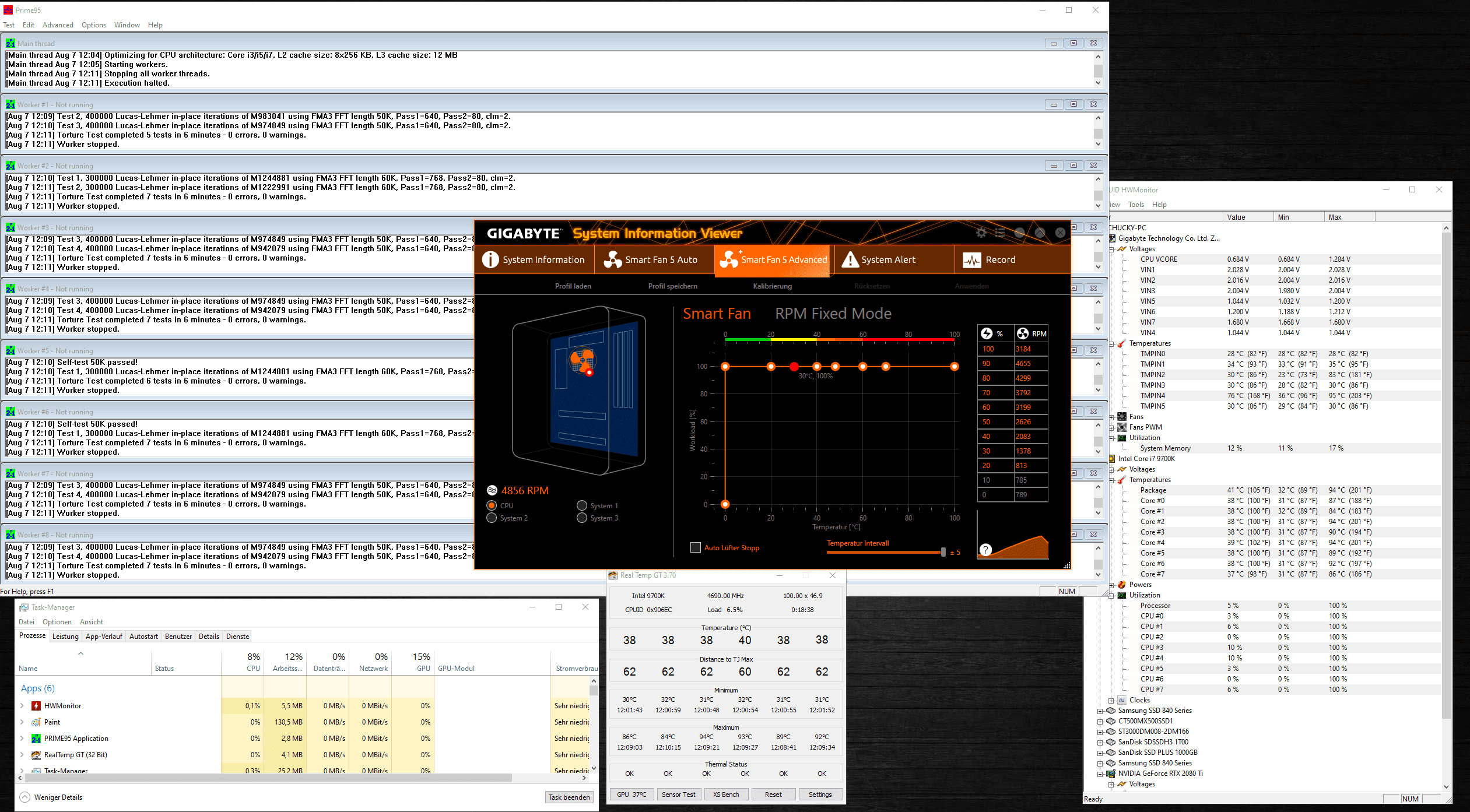The height and width of the screenshot is (812, 1470).
Task: Click Main thread window icon in Prime95
Action: 10,43
